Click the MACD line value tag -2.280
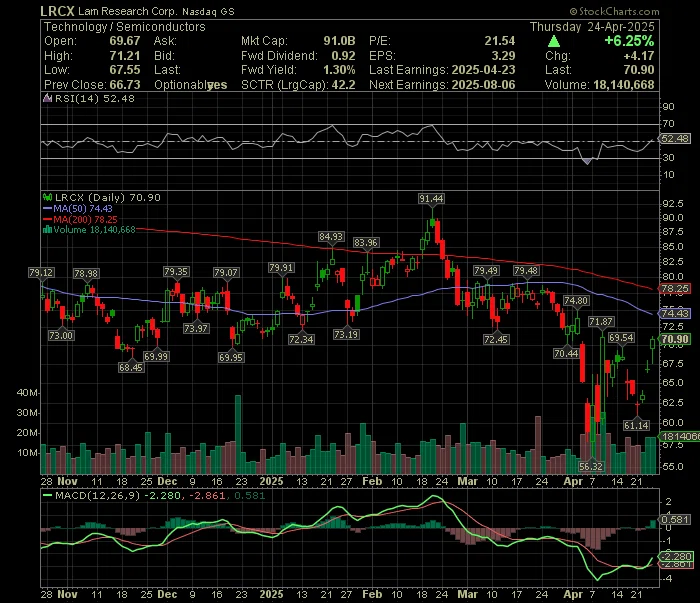The image size is (700, 603). coord(676,557)
